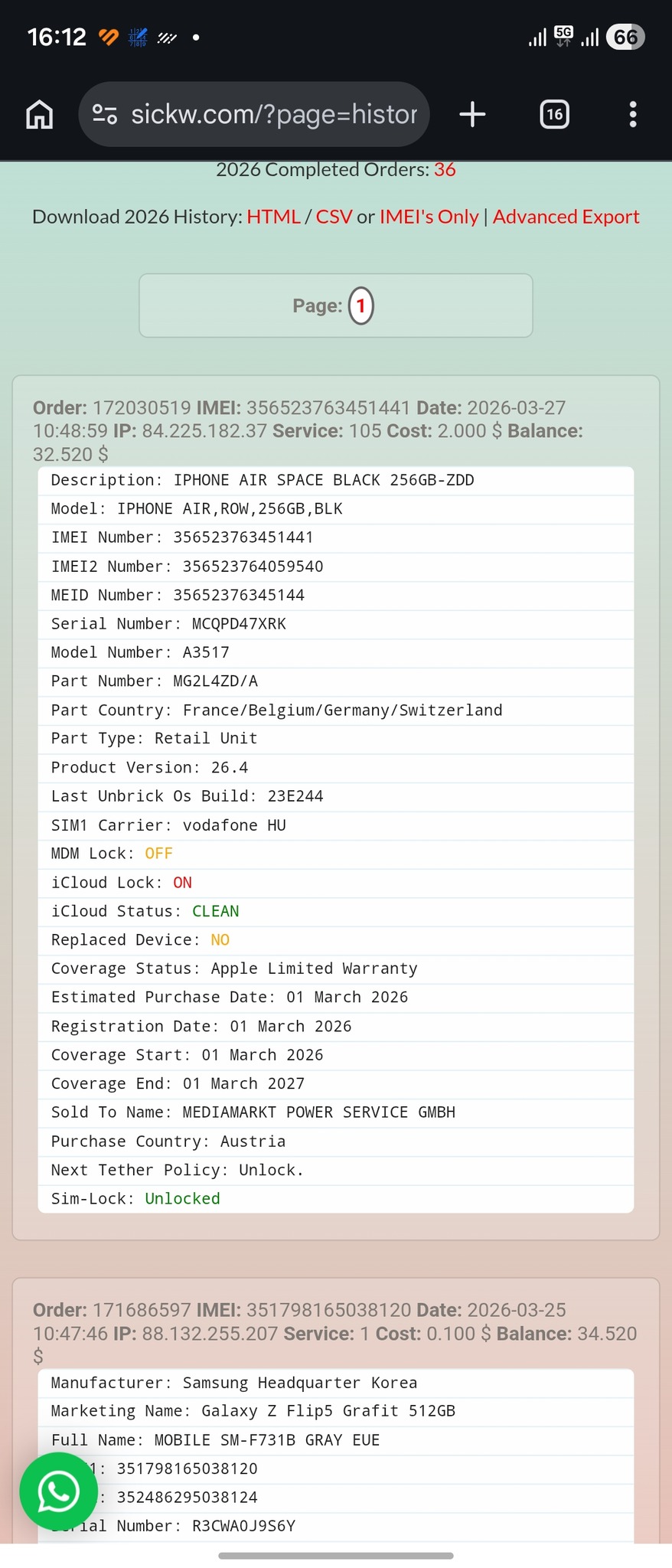The width and height of the screenshot is (672, 1568).
Task: Tap the orange notification icon in status bar
Action: [109, 37]
